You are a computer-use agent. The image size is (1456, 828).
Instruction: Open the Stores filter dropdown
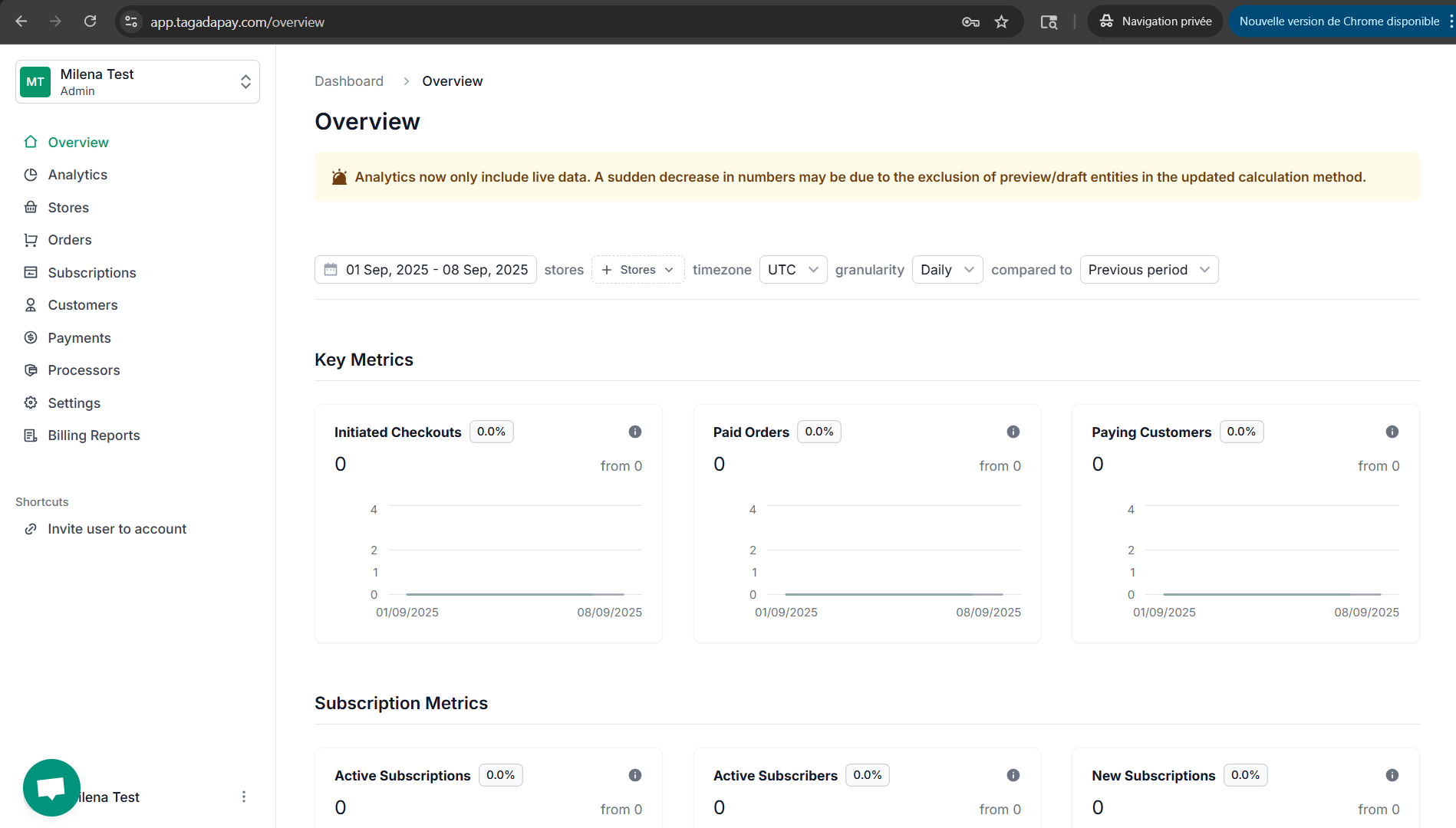coord(637,269)
